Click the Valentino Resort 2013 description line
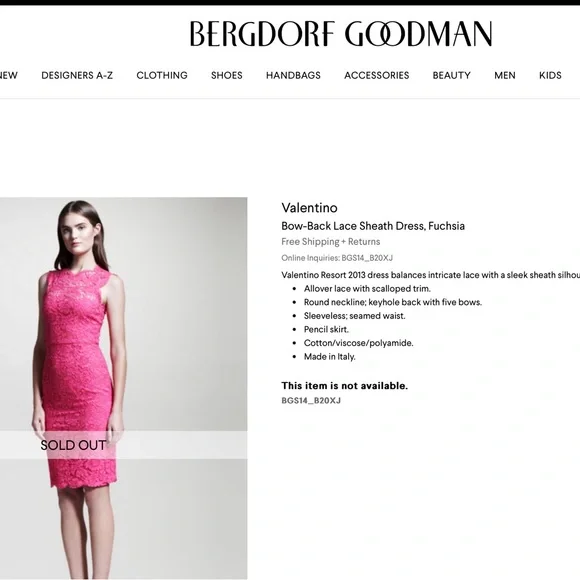Viewport: 580px width, 580px height. coord(431,275)
